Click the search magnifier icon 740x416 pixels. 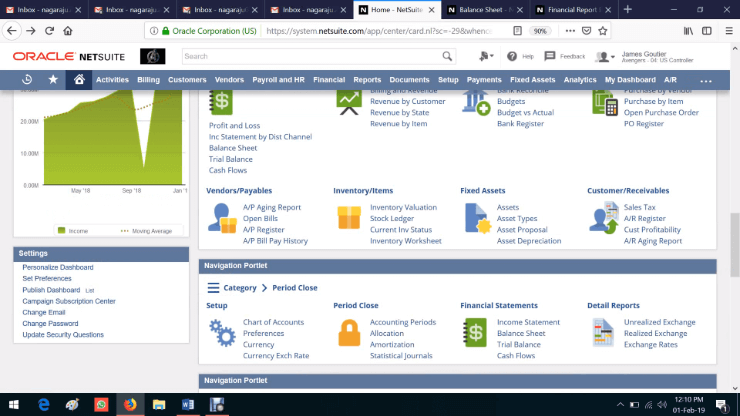pos(447,56)
